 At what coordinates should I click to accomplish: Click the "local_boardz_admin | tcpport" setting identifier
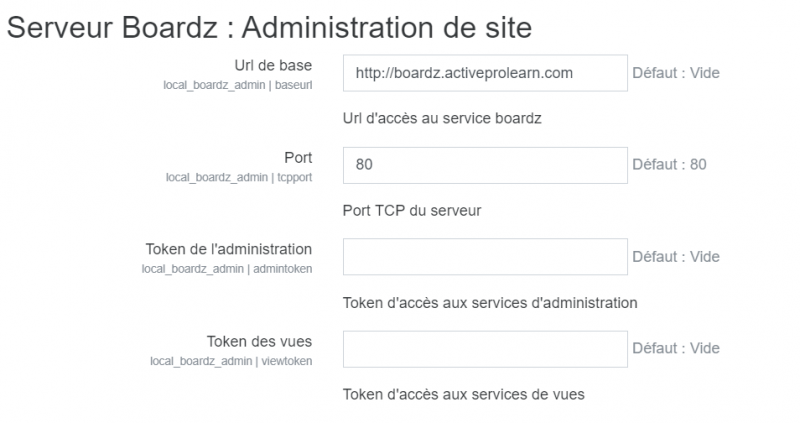click(x=238, y=177)
